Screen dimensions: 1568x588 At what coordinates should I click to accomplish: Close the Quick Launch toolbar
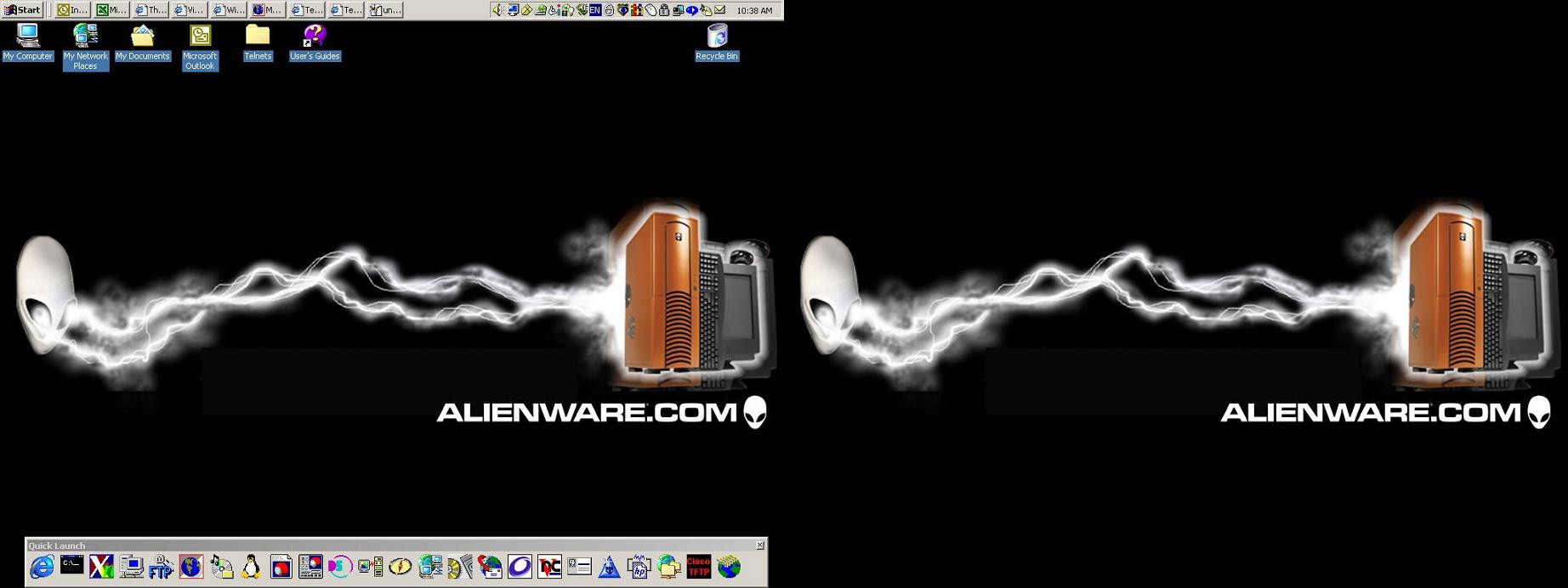pos(760,546)
